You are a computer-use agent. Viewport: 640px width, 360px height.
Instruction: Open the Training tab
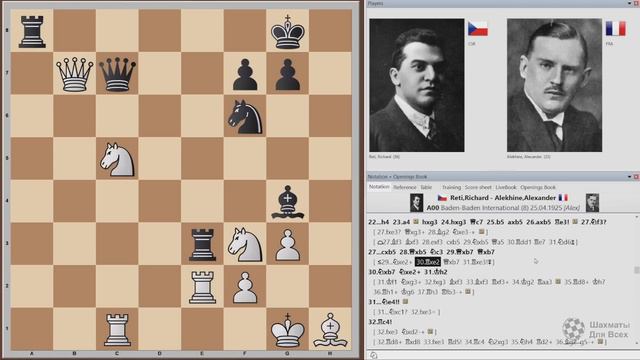pos(451,187)
